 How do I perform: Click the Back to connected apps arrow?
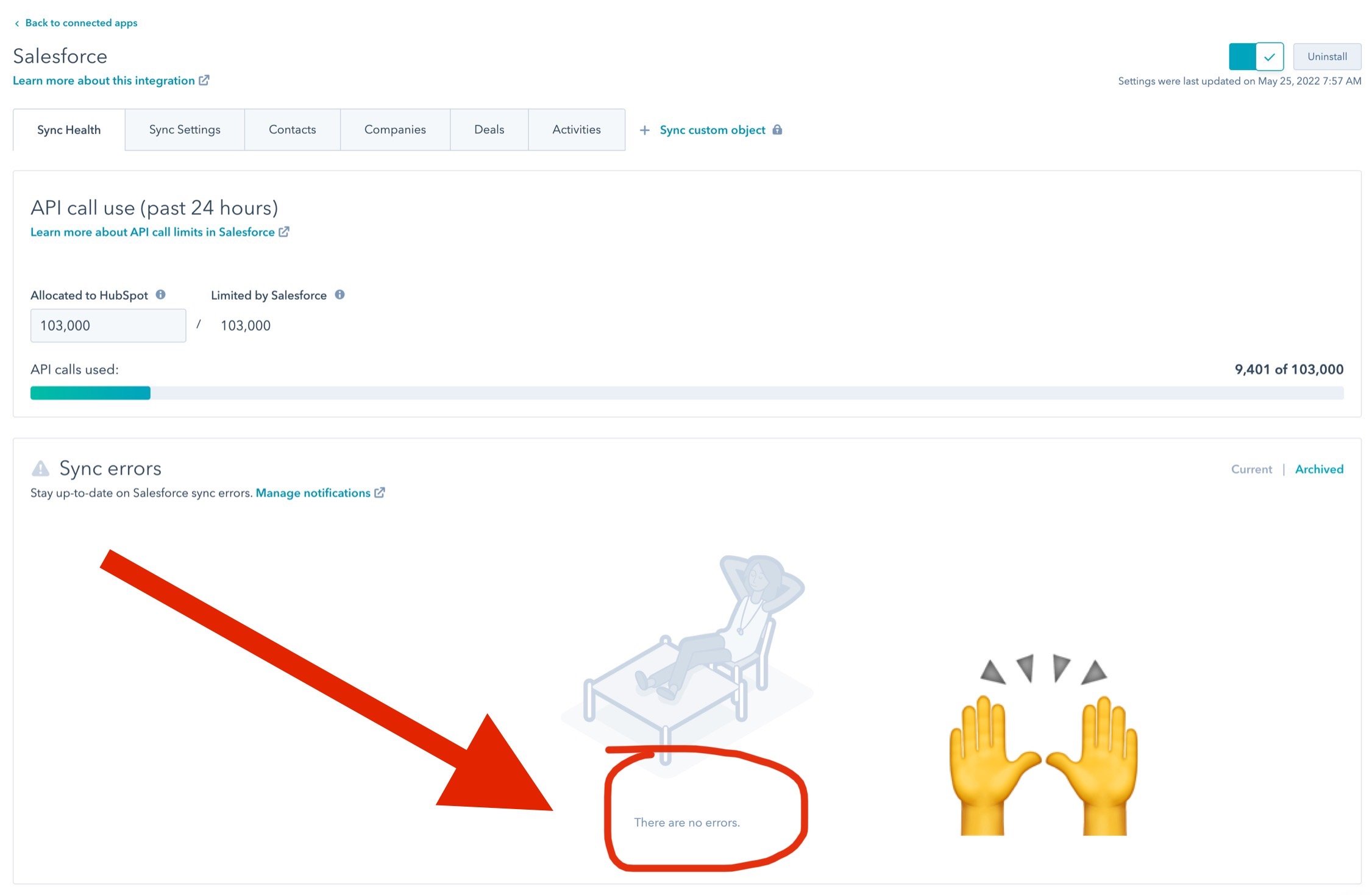(x=17, y=22)
